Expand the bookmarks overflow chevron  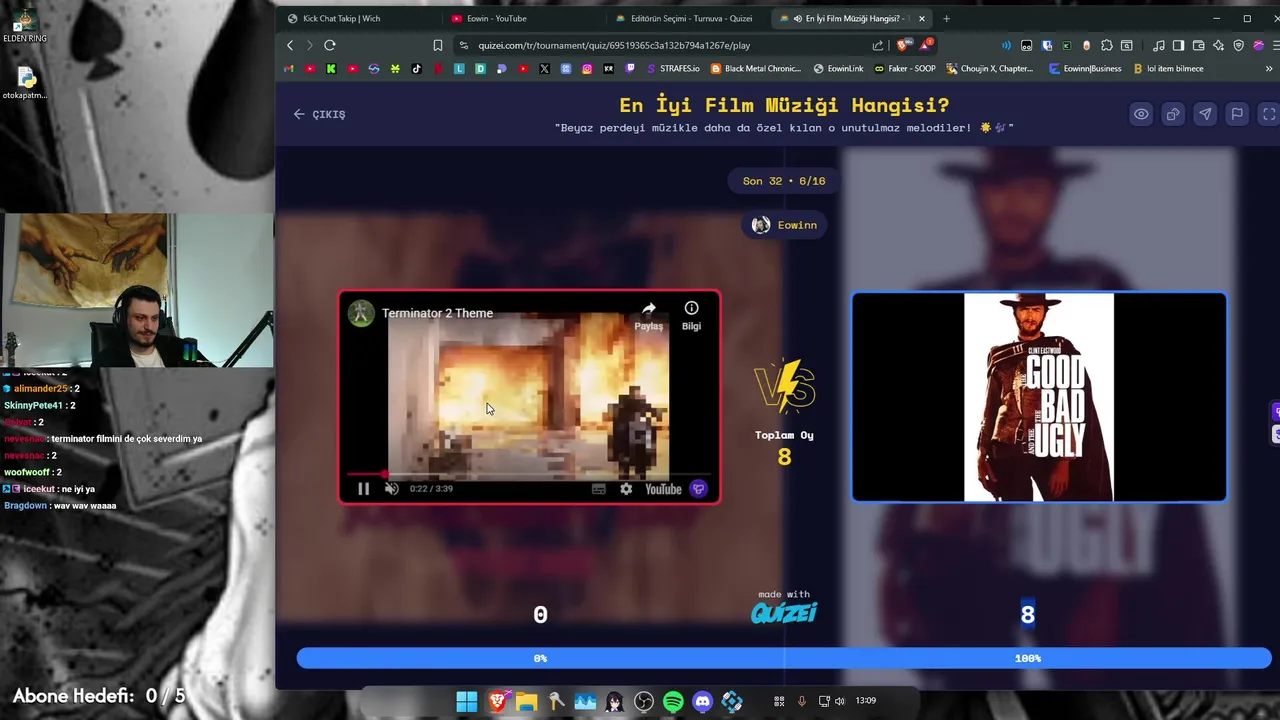tap(1269, 69)
